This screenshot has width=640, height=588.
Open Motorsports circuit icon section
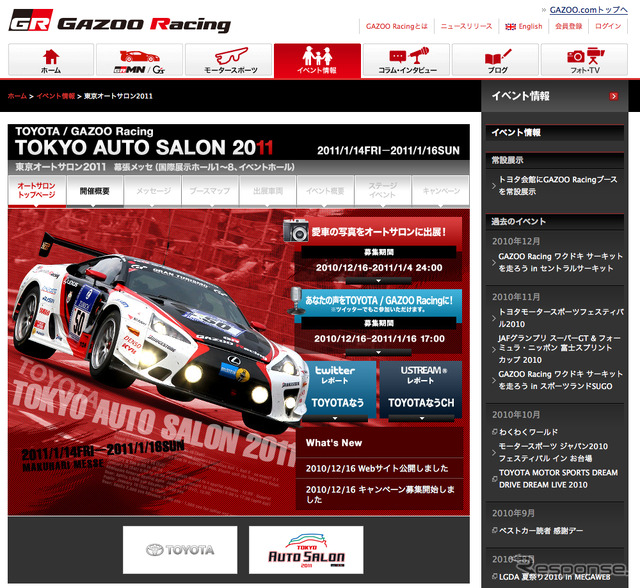tap(229, 60)
